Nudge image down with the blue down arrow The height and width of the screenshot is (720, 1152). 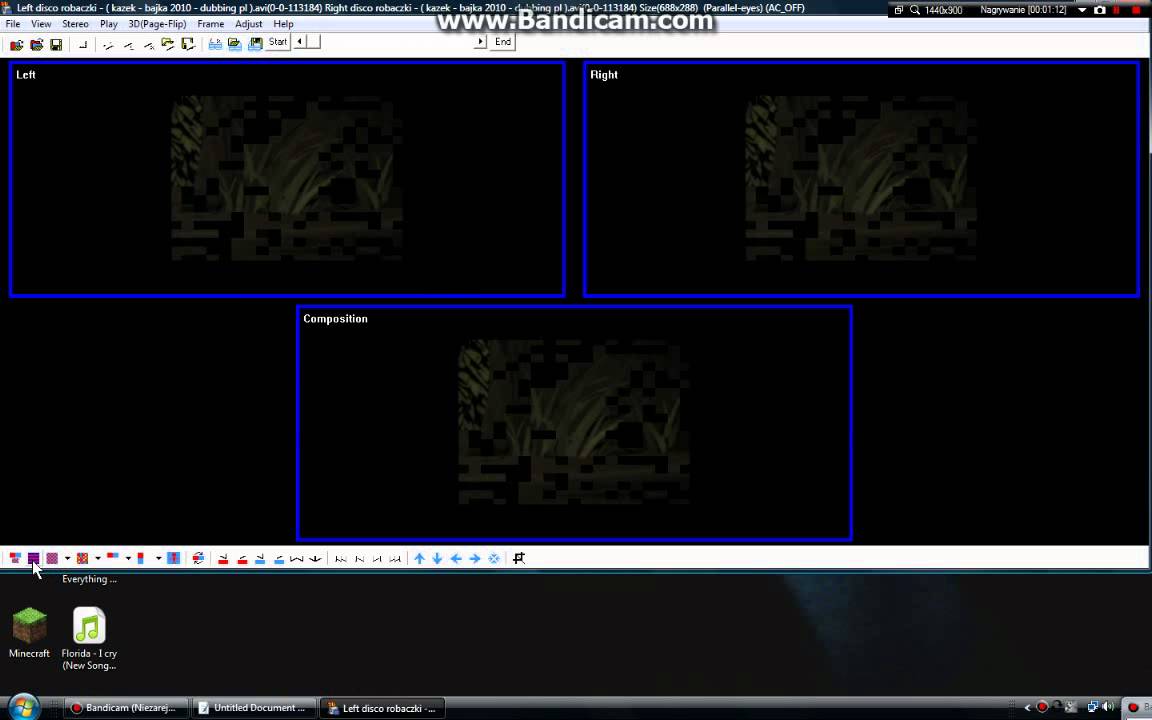pos(437,558)
